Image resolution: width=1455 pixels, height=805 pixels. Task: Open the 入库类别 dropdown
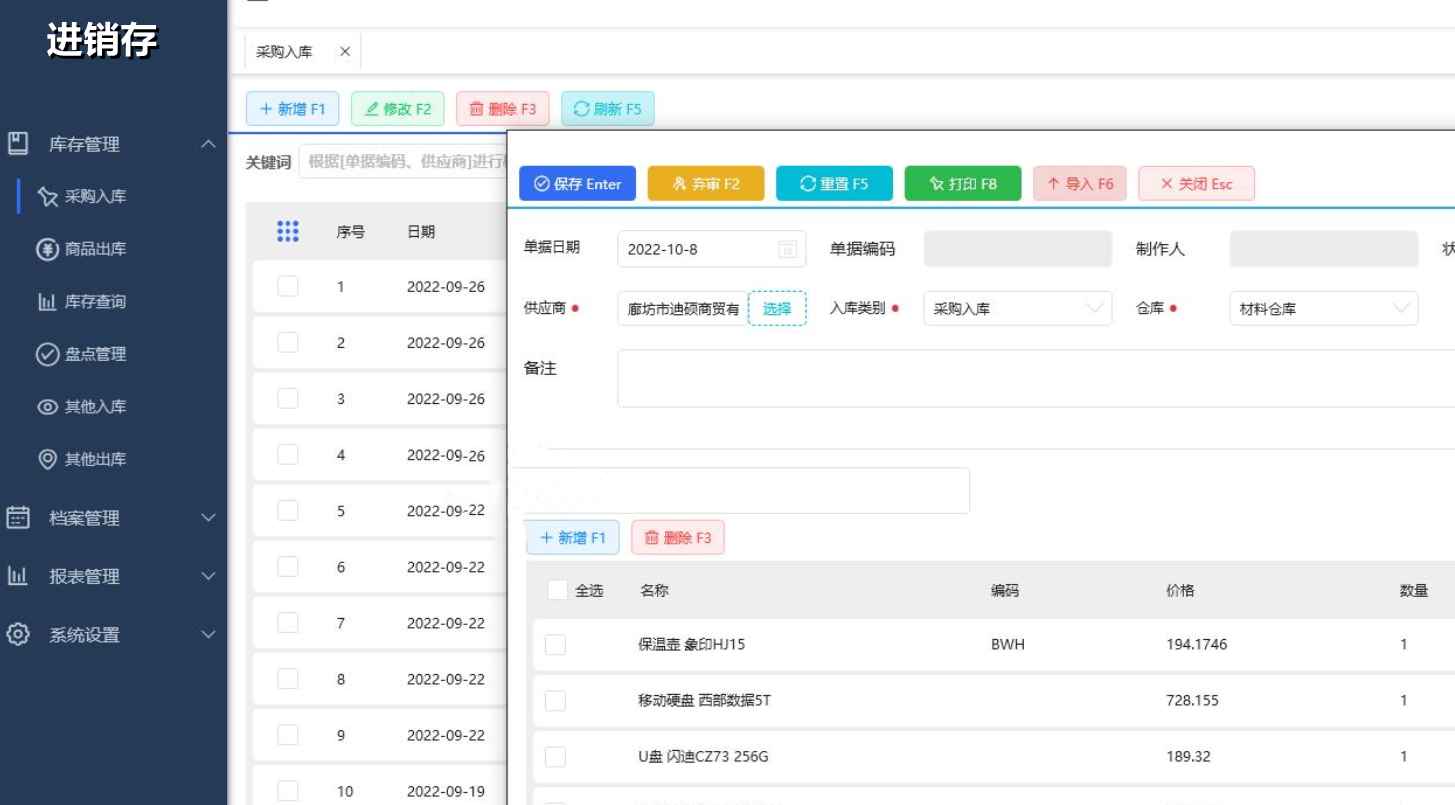coord(1017,309)
